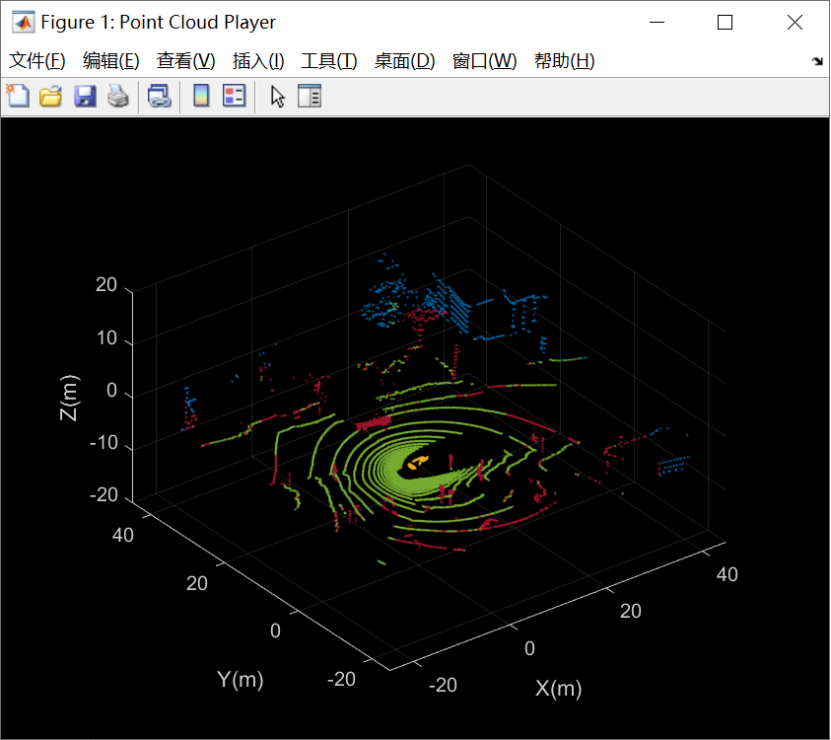The height and width of the screenshot is (740, 831).
Task: Open the 窗口(W) menu
Action: coord(484,61)
